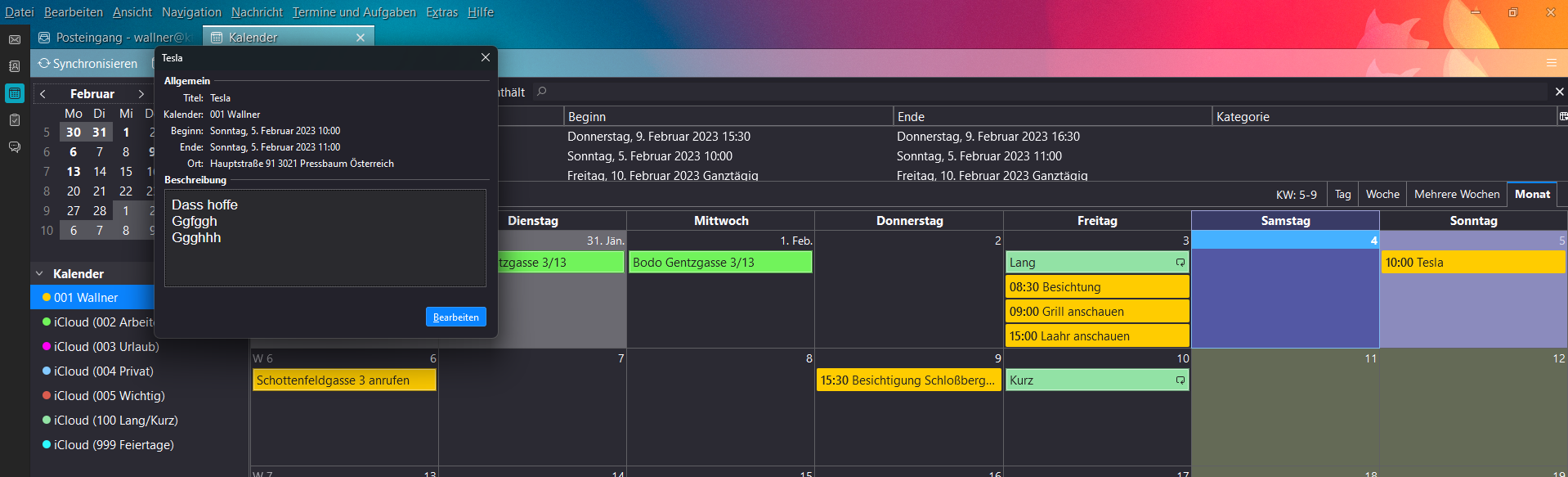The image size is (1568, 477).
Task: Select the Bodo Gentzgasse 3/13 event on Mittwoch
Action: pyautogui.click(x=720, y=263)
